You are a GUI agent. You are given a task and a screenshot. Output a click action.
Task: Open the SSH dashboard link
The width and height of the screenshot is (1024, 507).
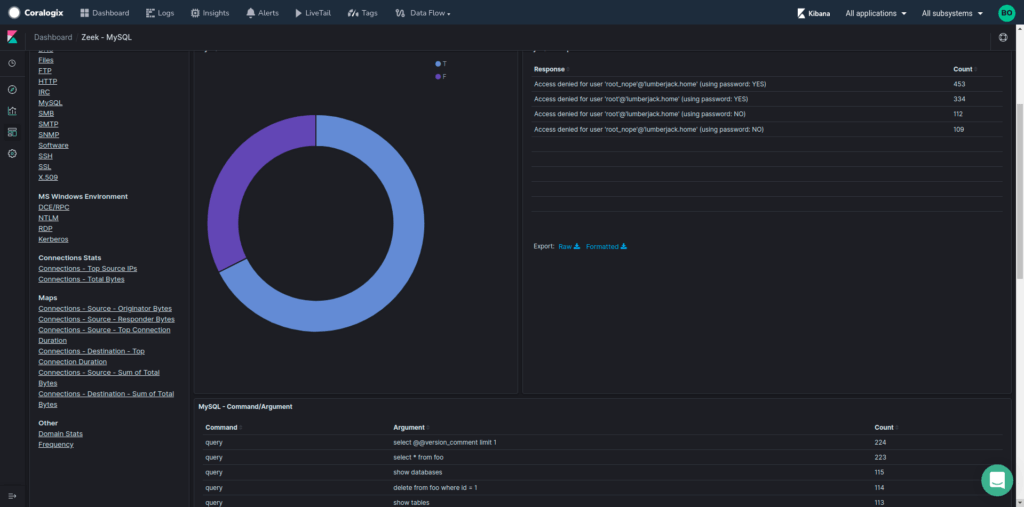pos(46,156)
